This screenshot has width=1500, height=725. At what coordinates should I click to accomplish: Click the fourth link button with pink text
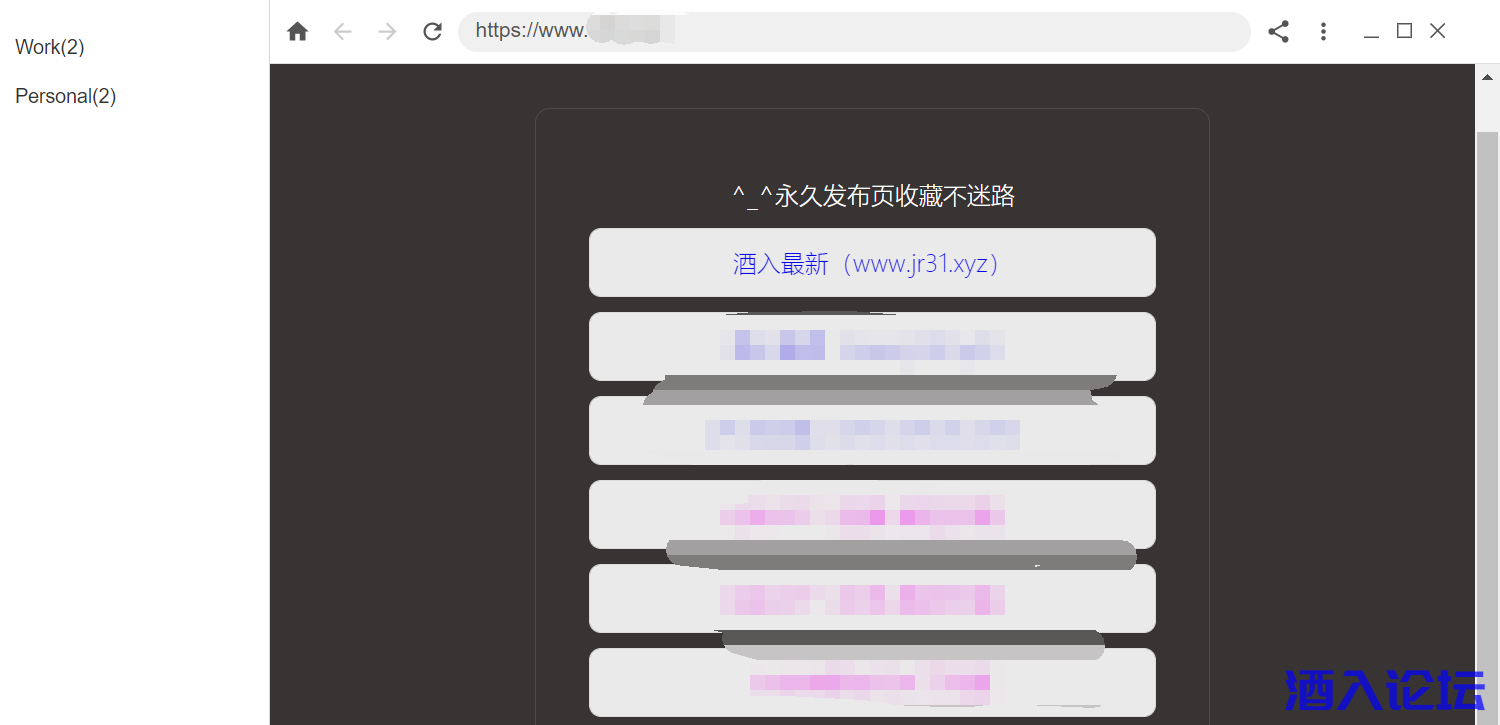point(871,514)
